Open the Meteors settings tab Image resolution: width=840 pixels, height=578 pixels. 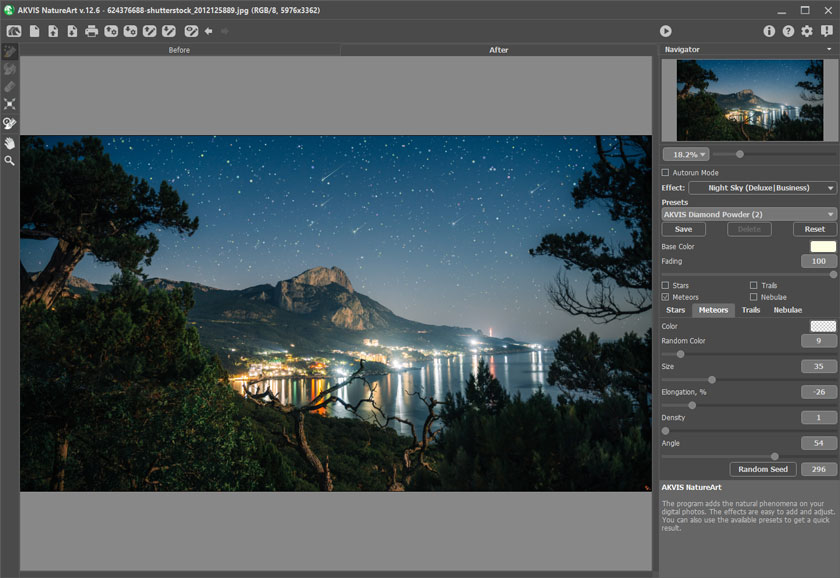click(x=713, y=310)
